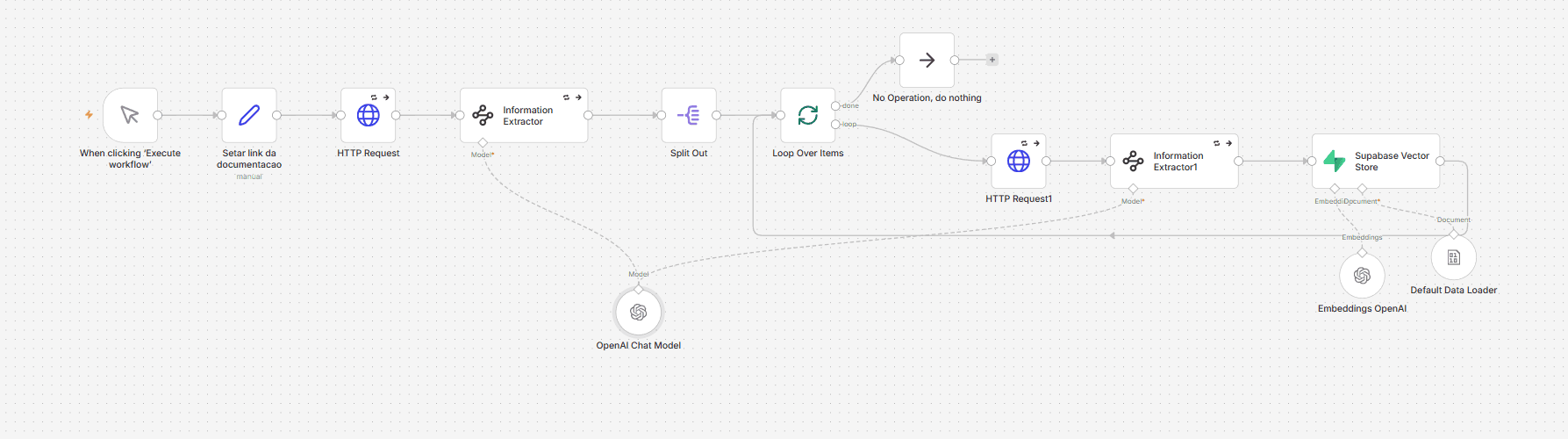Select the OpenAI Chat Model node
This screenshot has width=1568, height=439.
[x=639, y=313]
